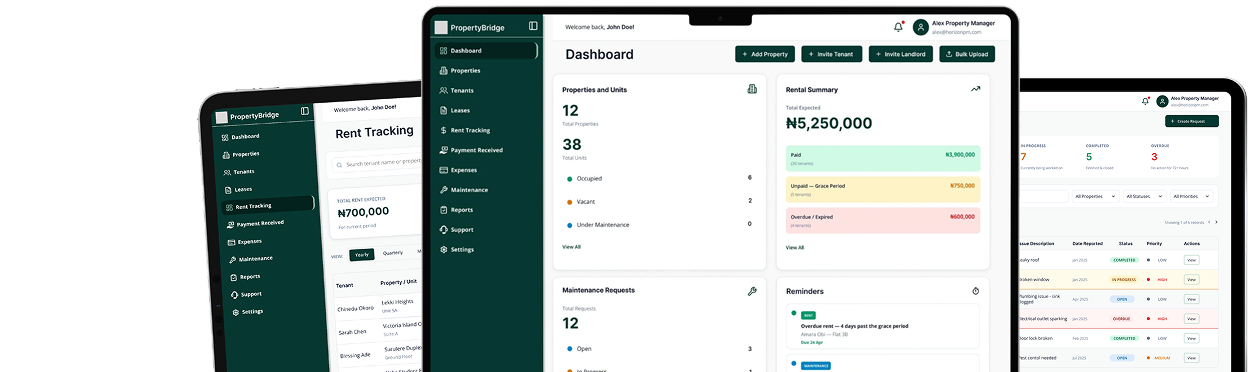This screenshot has height=372, width=1254.
Task: Open the notification bell on center dashboard
Action: pos(898,27)
